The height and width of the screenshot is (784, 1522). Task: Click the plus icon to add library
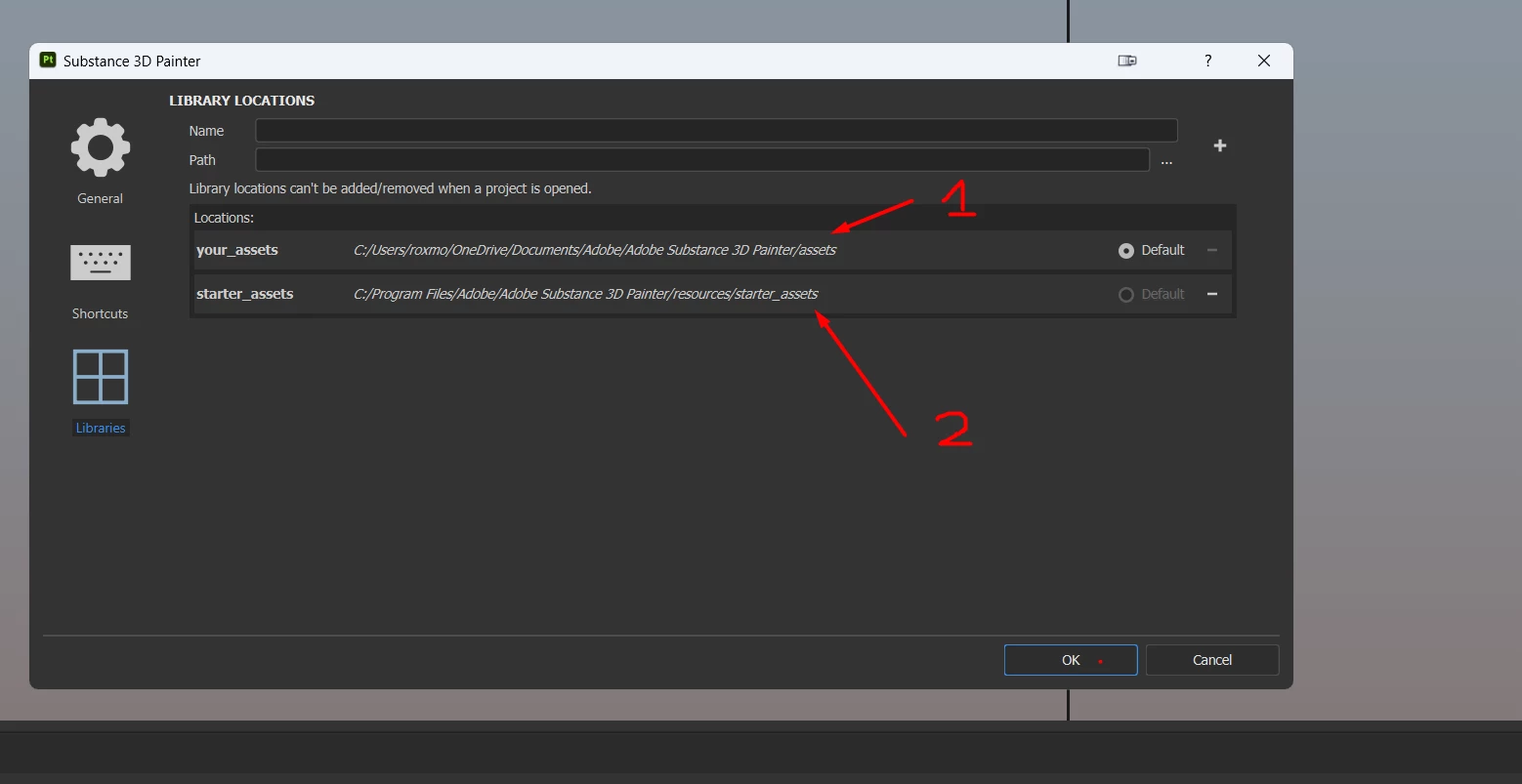coord(1219,145)
